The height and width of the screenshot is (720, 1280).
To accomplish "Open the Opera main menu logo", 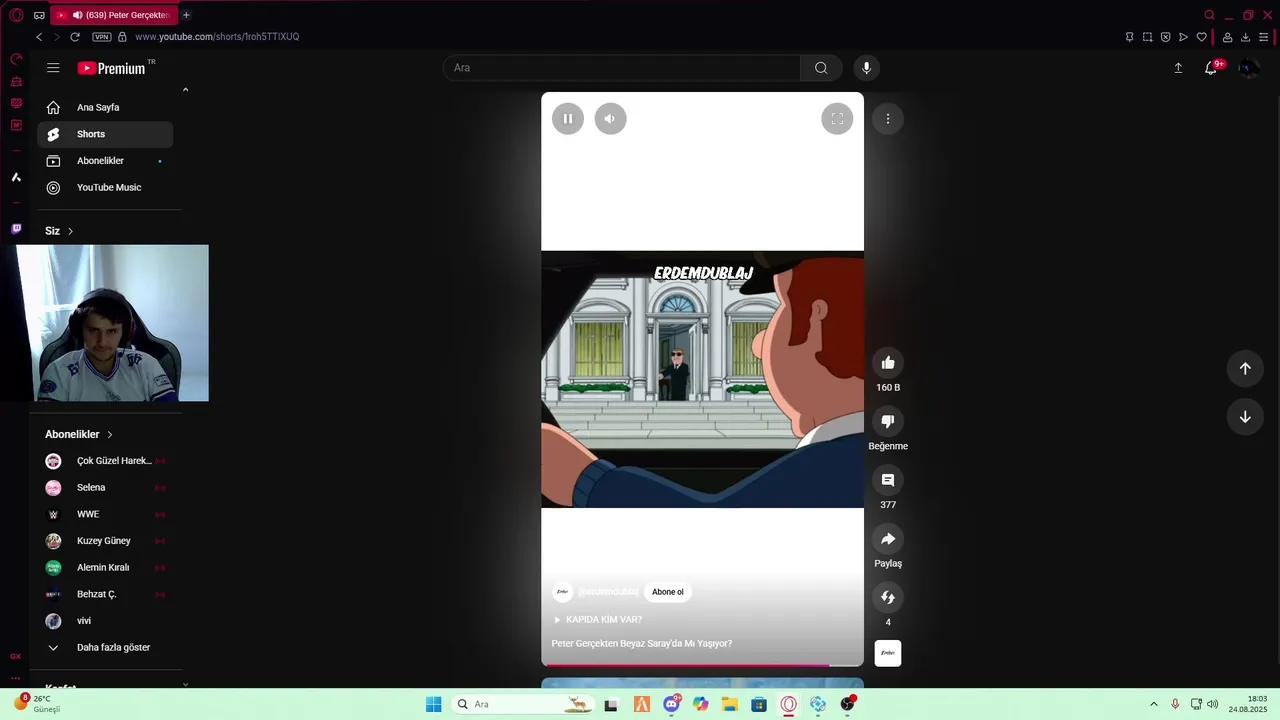I will click(16, 15).
